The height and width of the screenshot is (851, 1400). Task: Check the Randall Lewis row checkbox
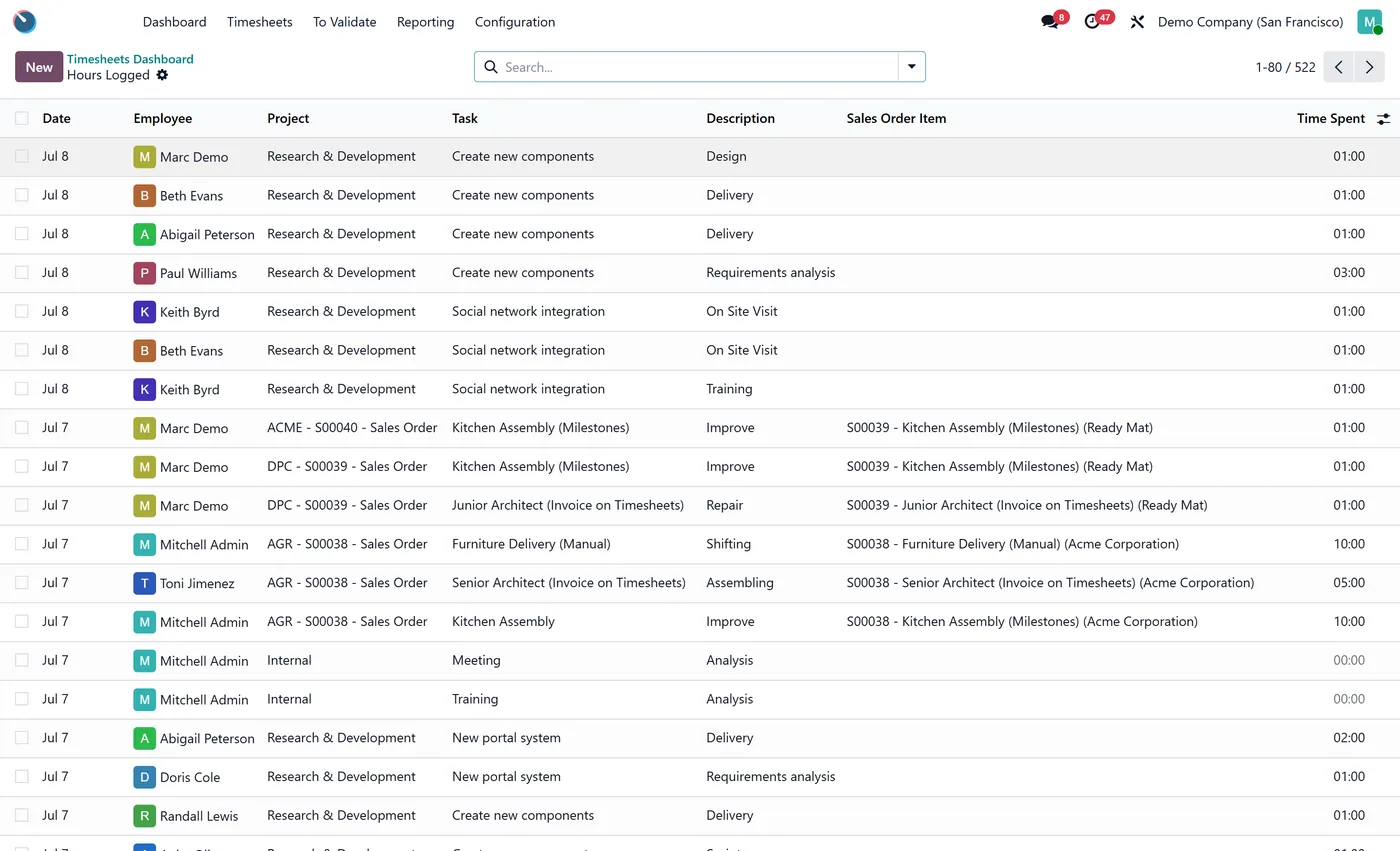[22, 815]
